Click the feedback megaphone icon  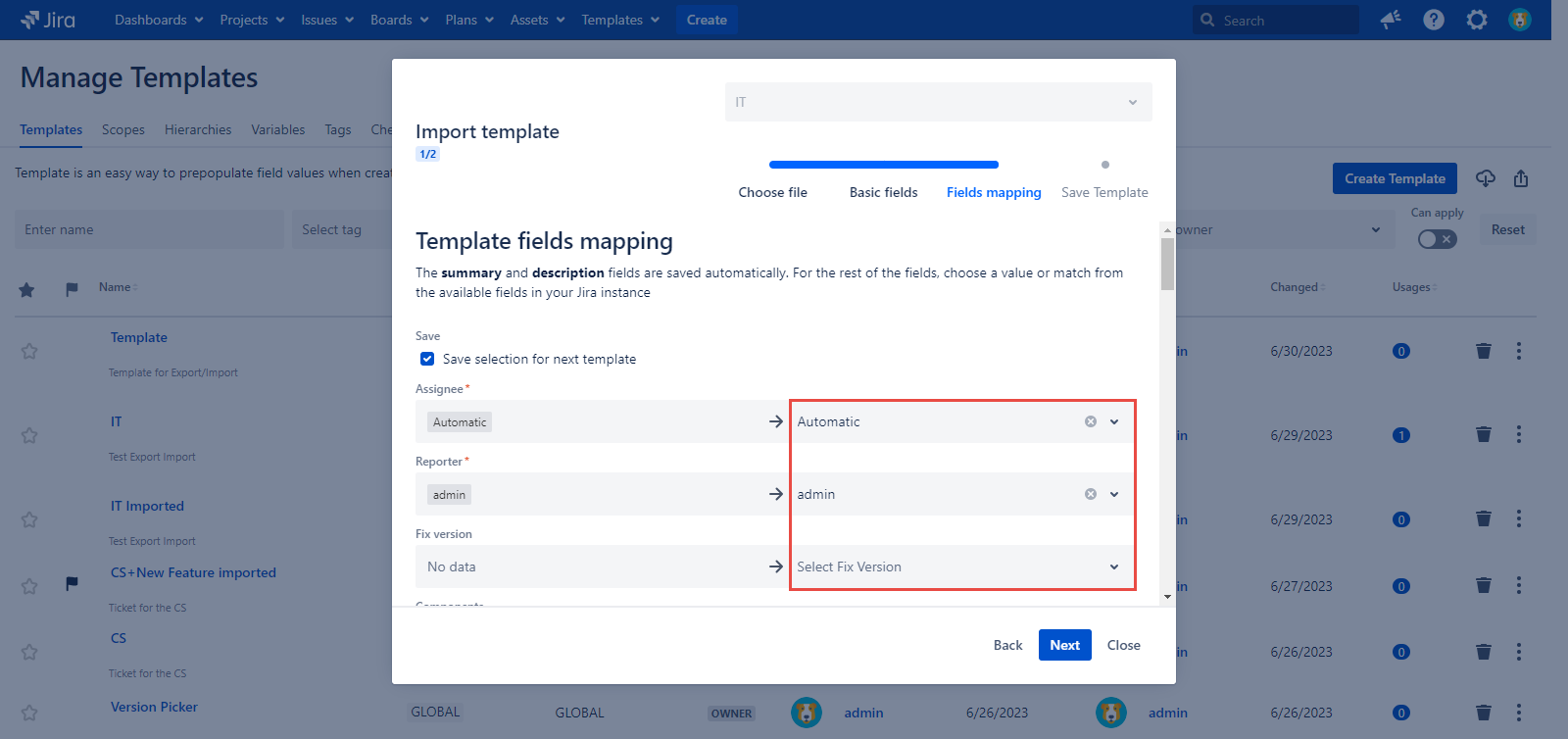[1390, 20]
